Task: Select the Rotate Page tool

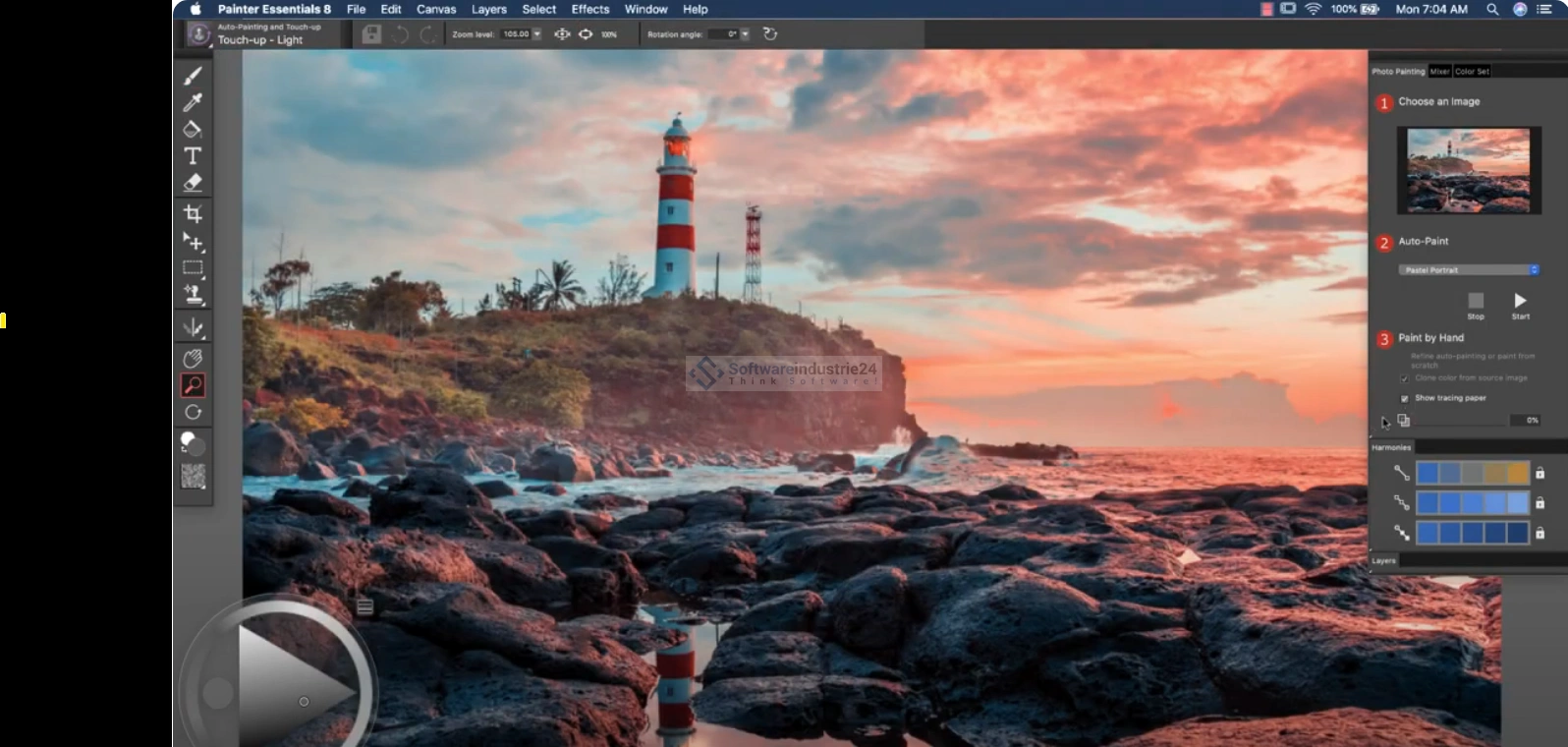Action: point(193,413)
